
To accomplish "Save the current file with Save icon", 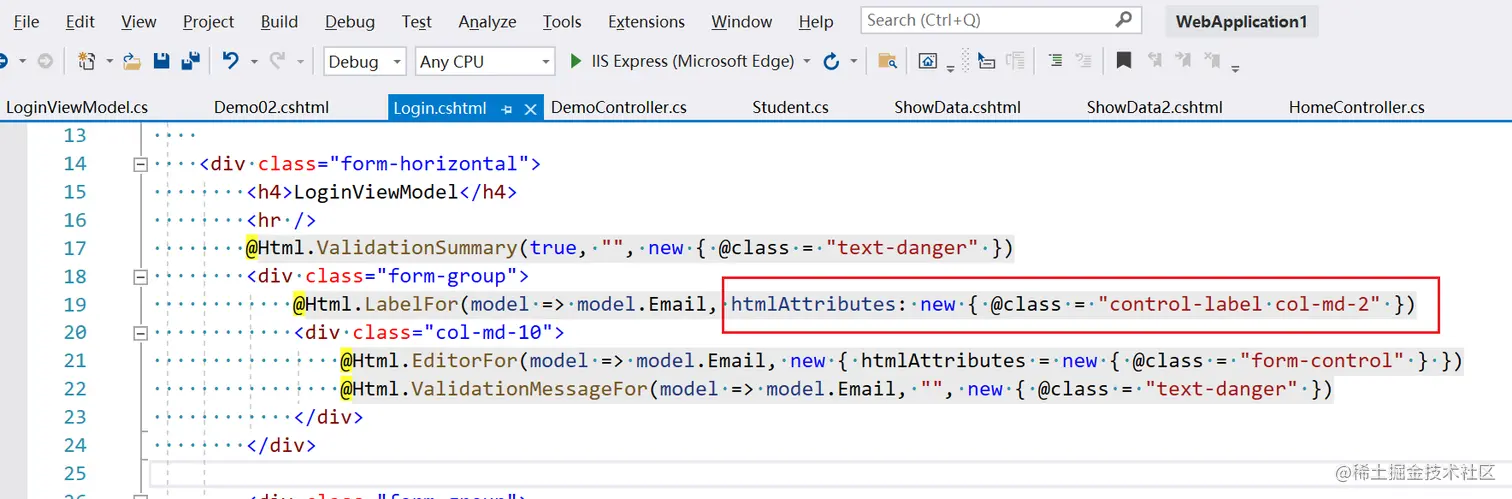I will click(161, 61).
